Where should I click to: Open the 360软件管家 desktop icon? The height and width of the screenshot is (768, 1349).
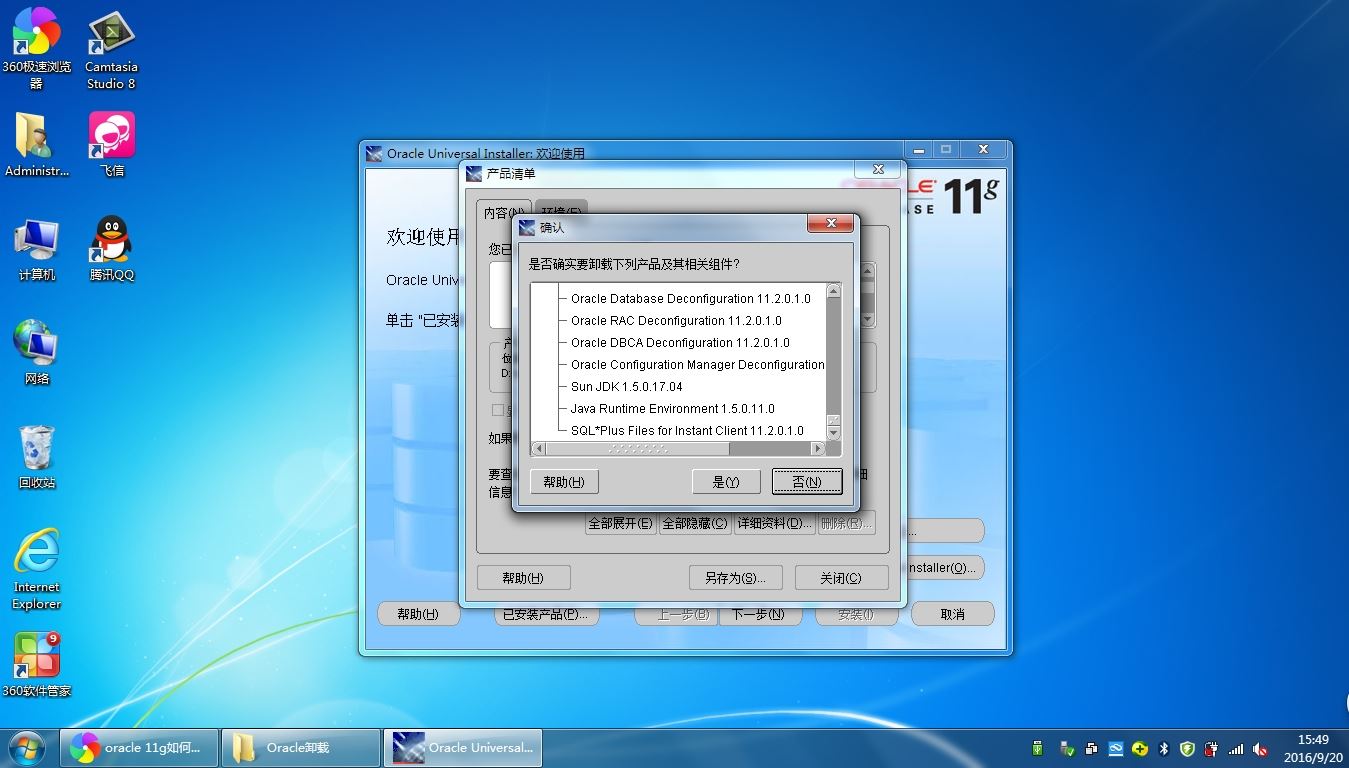point(36,665)
